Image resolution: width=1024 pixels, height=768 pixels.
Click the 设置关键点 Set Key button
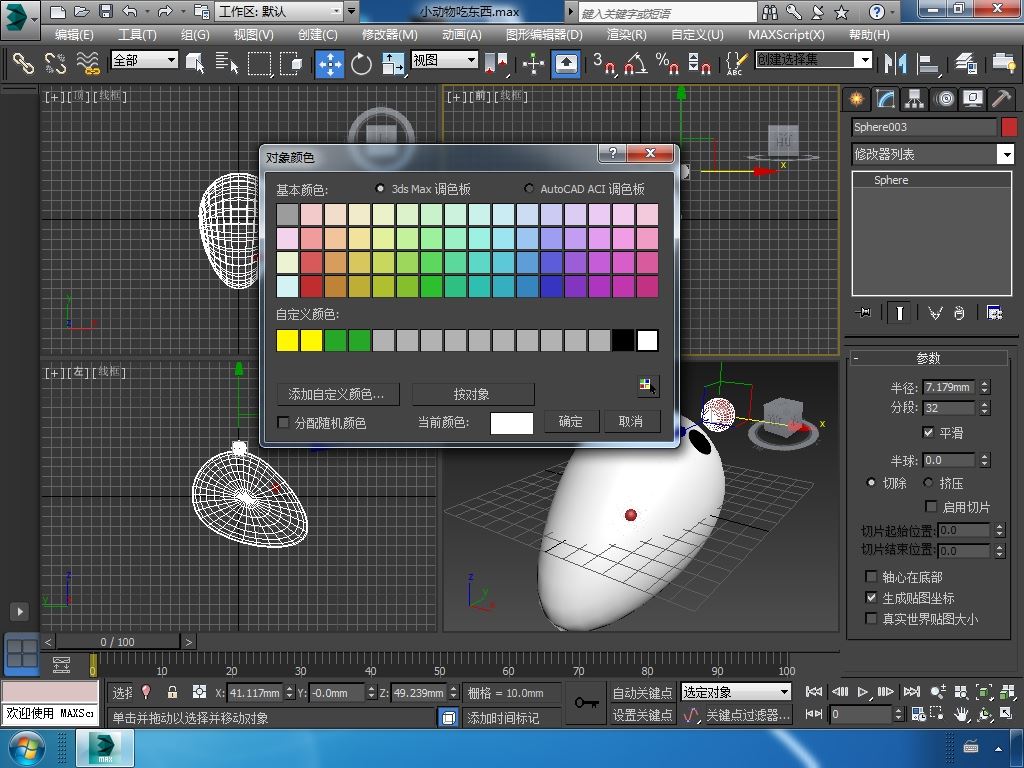642,715
